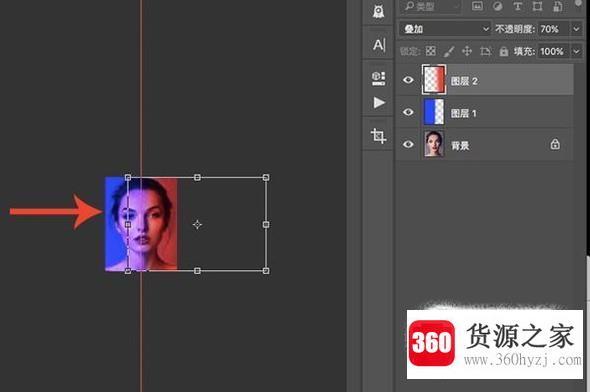The image size is (590, 392).
Task: Hide the 背景 layer via eye icon
Action: click(408, 144)
